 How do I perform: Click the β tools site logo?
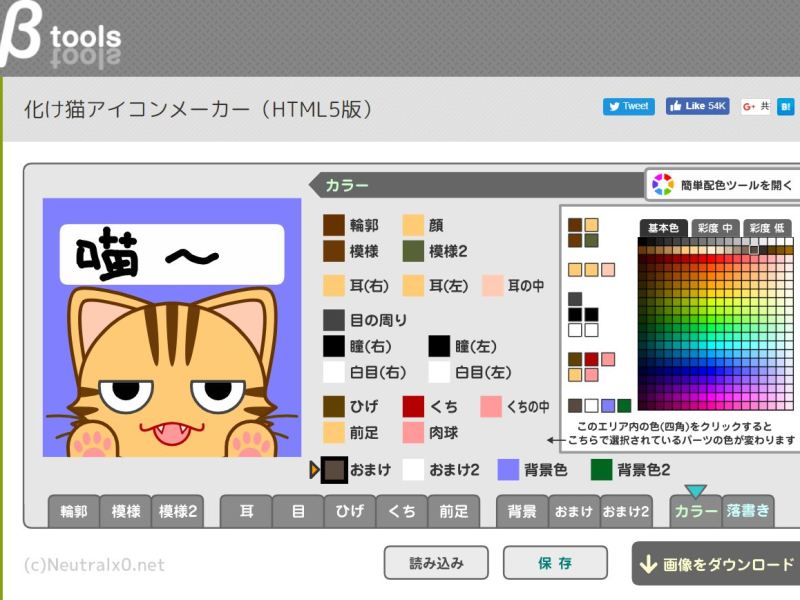62,38
